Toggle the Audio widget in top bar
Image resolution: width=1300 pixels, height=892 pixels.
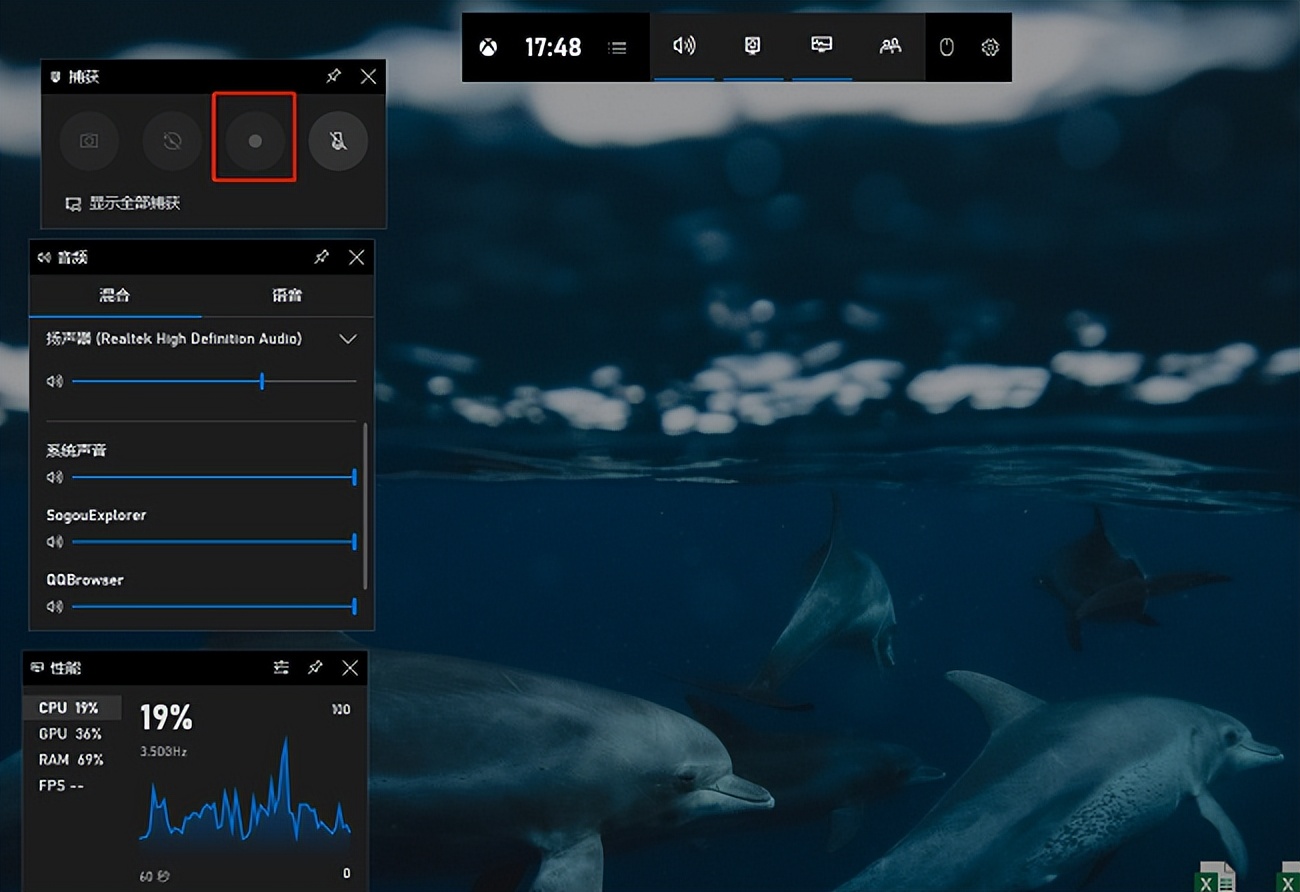coord(684,46)
